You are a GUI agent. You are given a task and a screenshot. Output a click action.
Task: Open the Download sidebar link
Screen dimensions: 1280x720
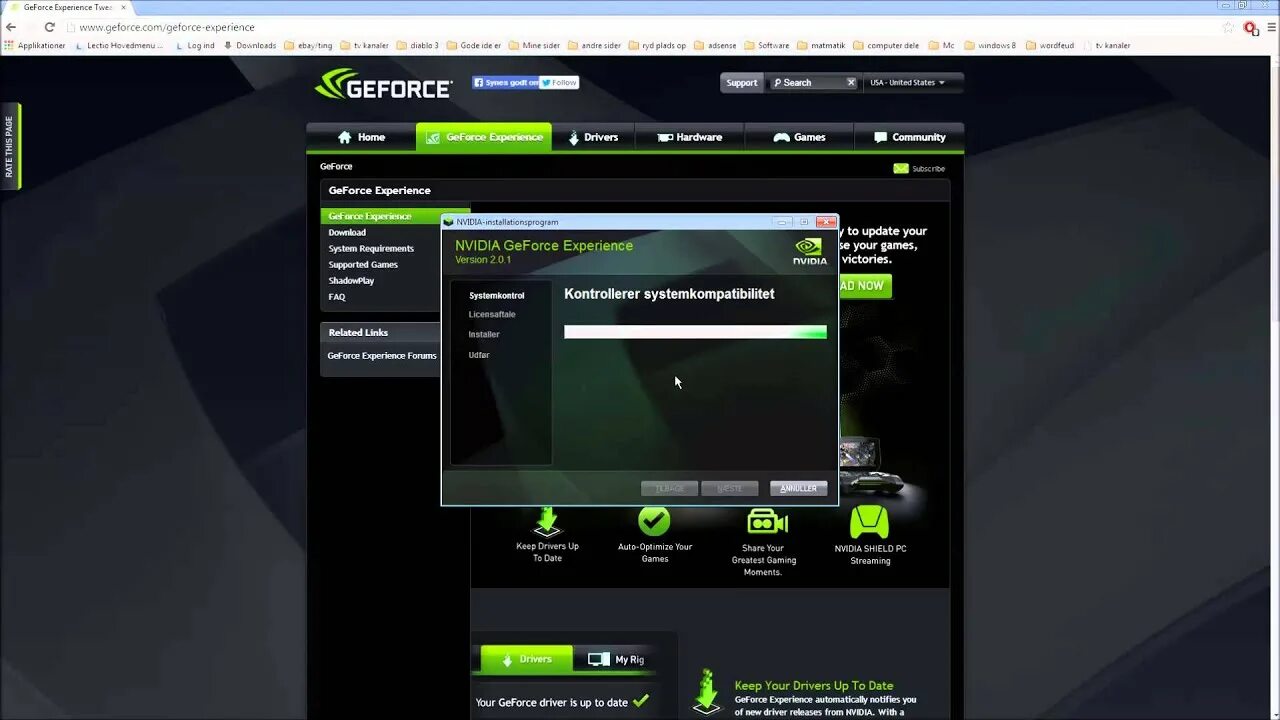[347, 232]
